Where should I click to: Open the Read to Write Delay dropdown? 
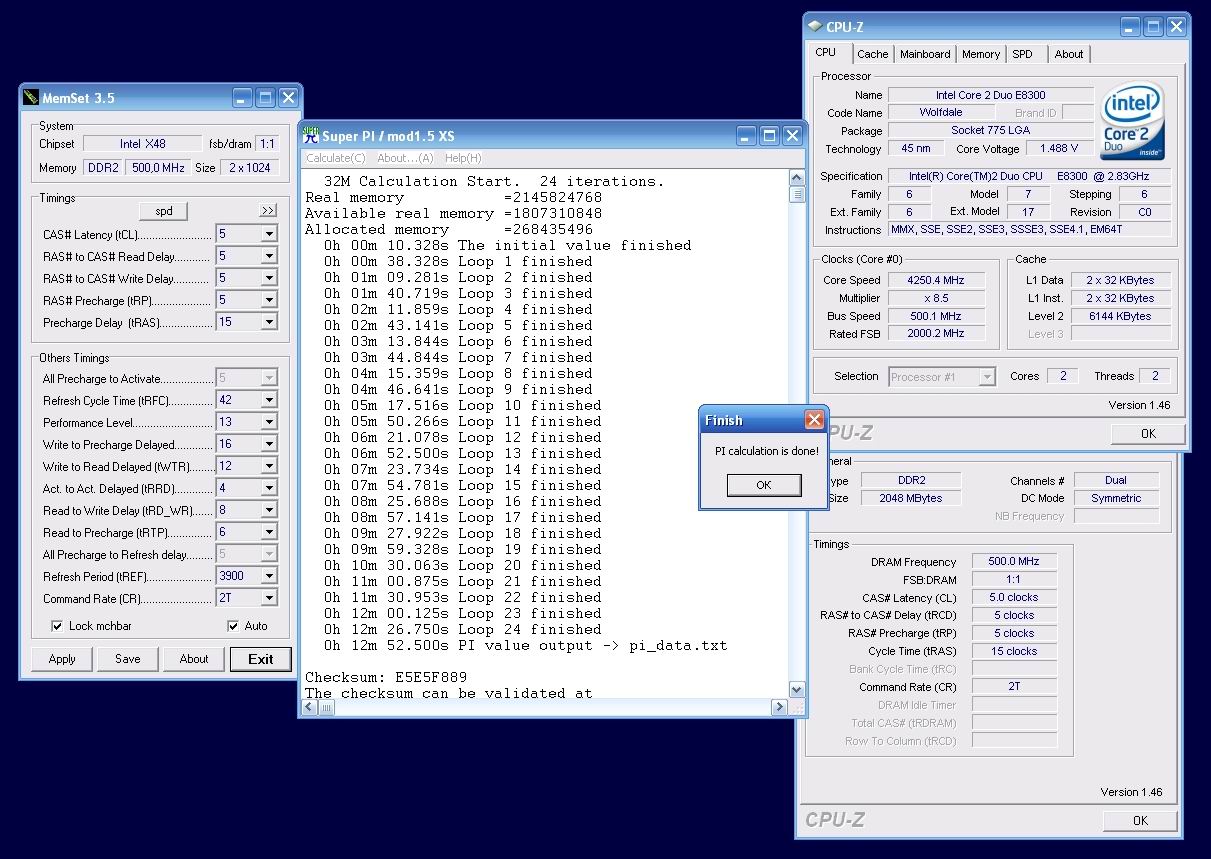pyautogui.click(x=268, y=510)
